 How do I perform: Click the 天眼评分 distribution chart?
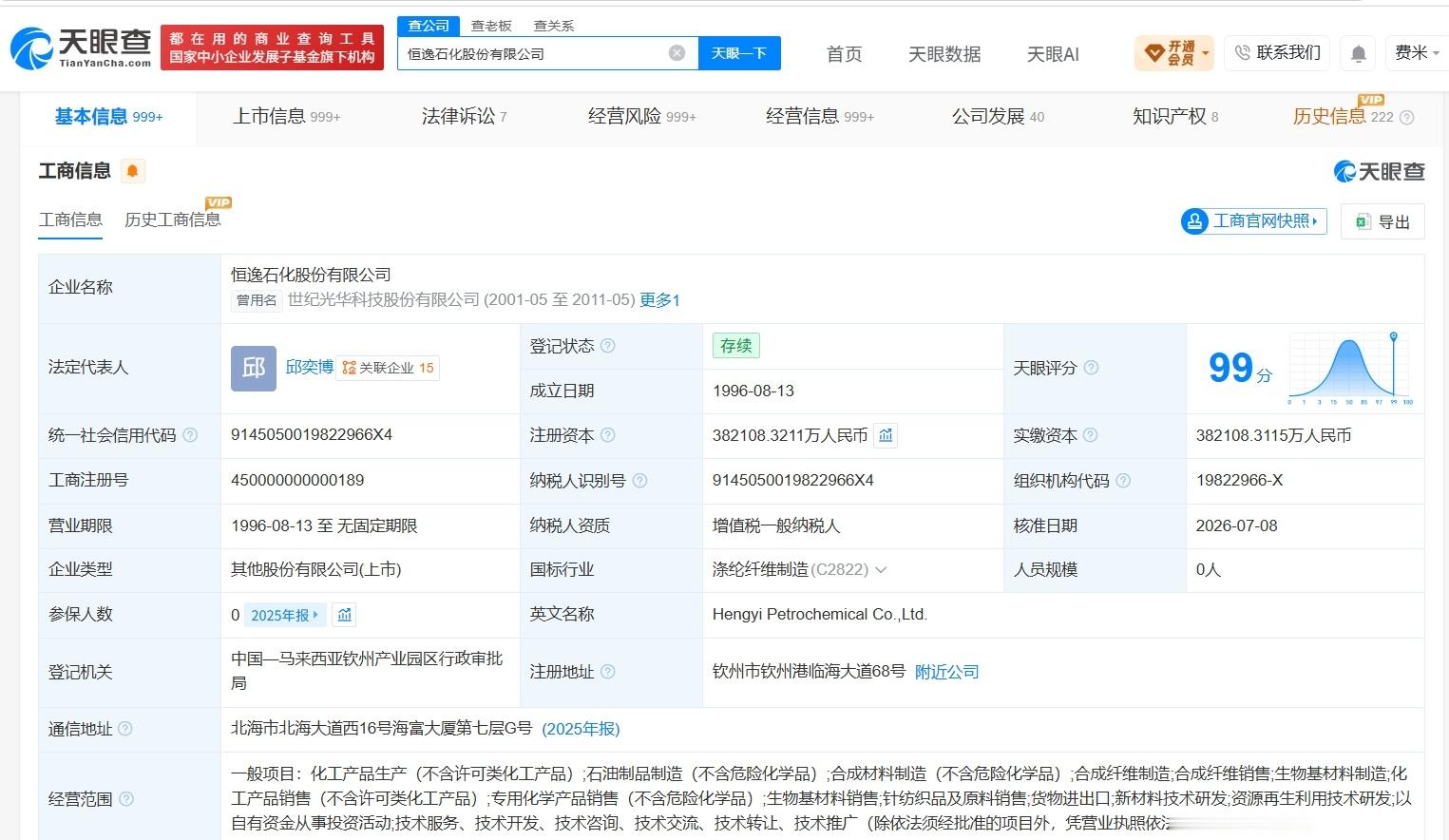click(x=1350, y=369)
